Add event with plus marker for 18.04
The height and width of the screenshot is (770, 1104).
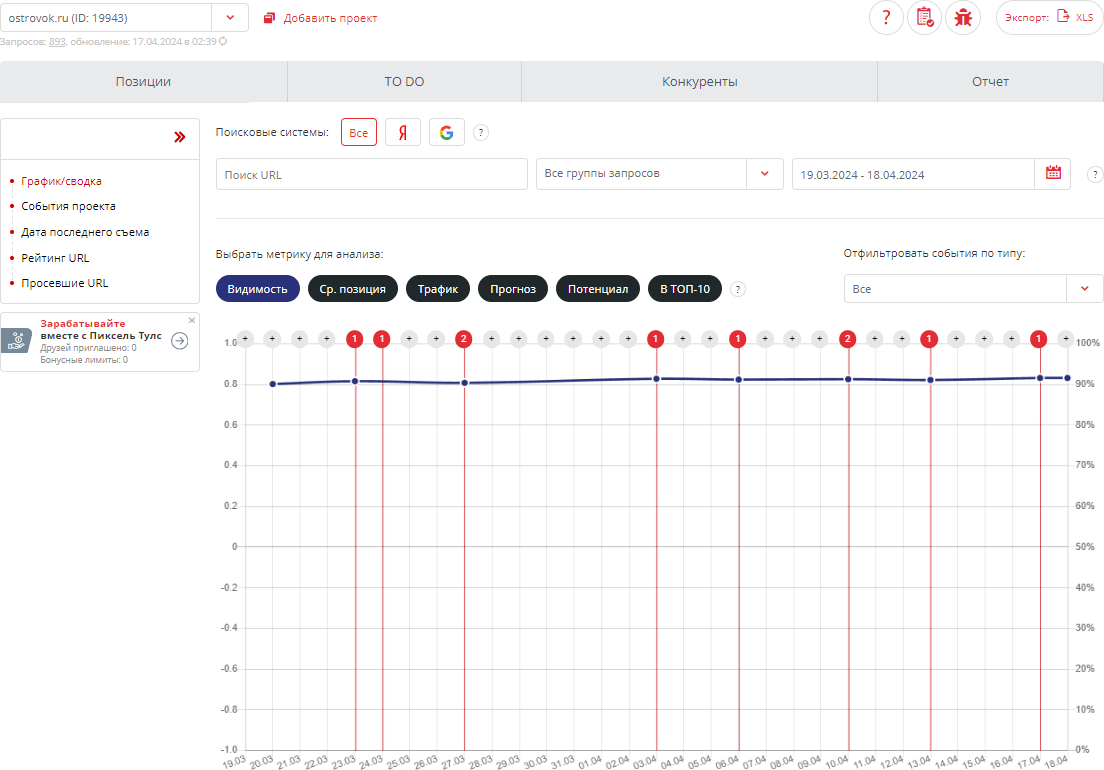(x=1066, y=339)
